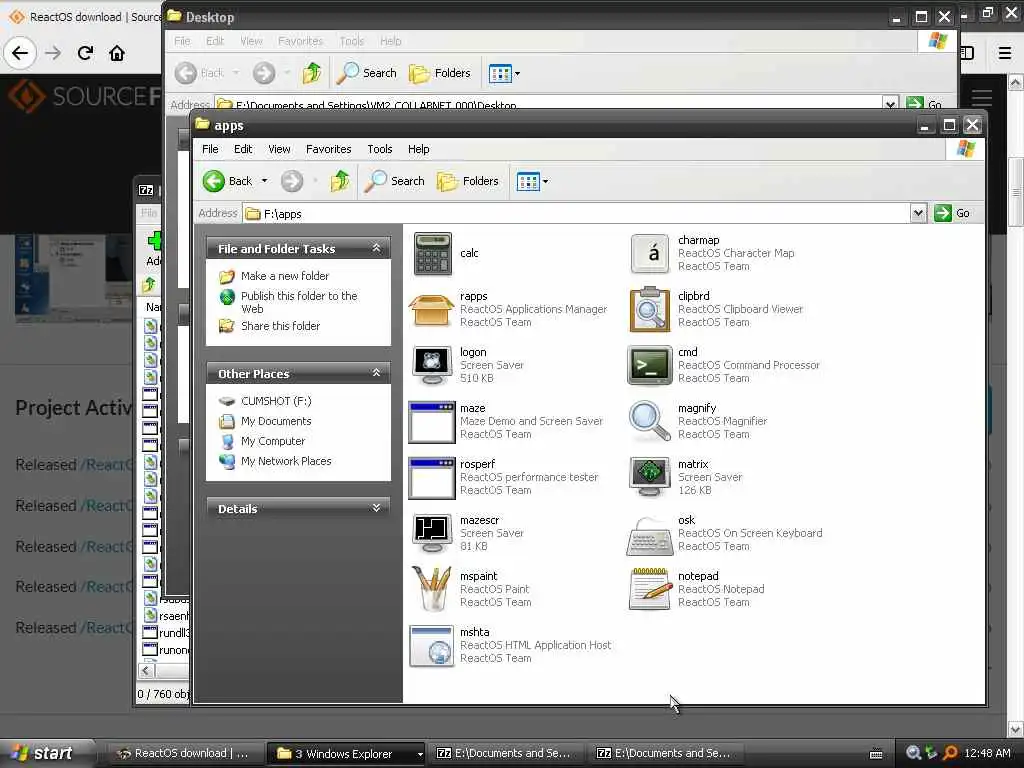This screenshot has height=768, width=1024.
Task: Switch to first 7-Zip E:\Documents taskbar item
Action: point(504,753)
